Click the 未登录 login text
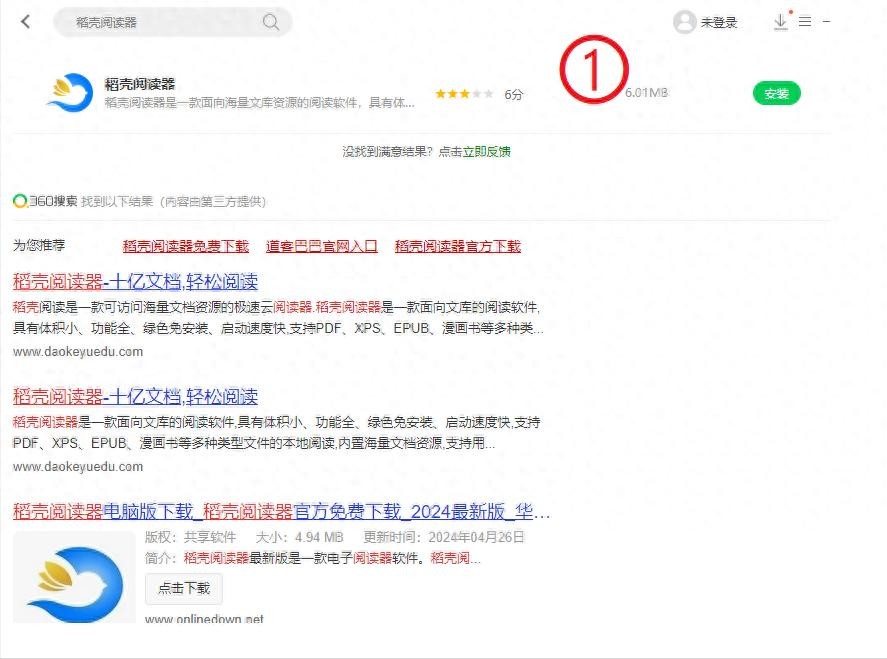This screenshot has width=887, height=659. [719, 22]
